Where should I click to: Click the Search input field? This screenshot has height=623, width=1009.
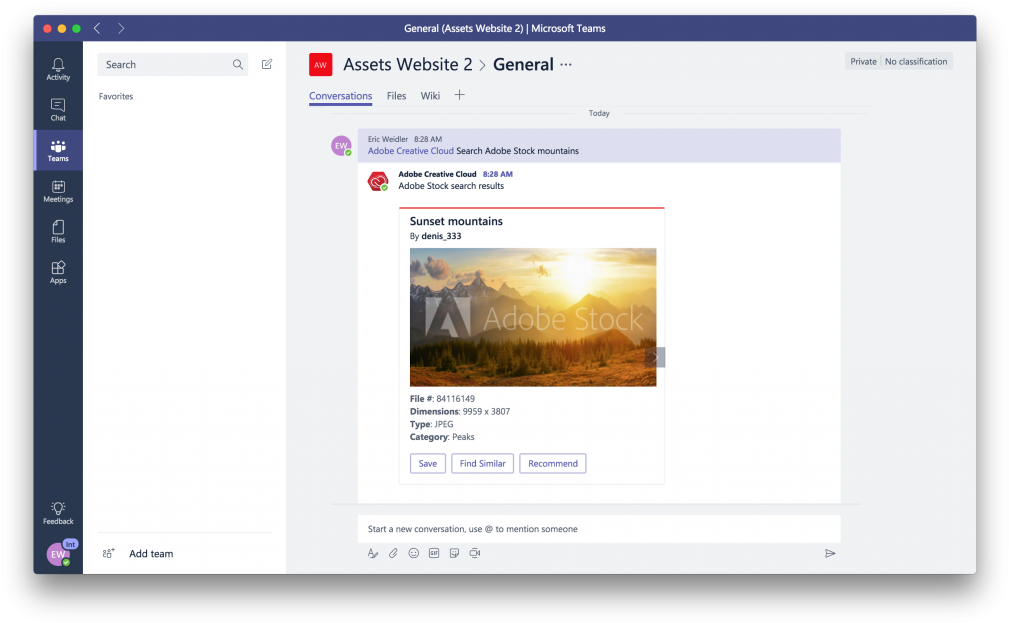165,65
